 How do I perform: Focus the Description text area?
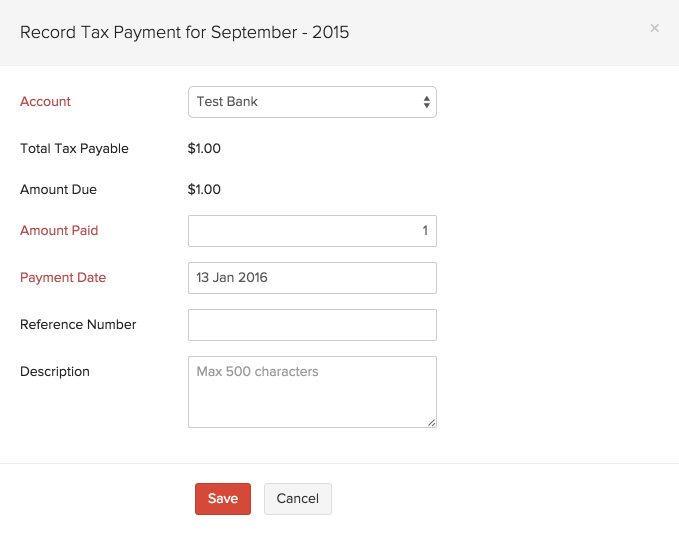coord(312,391)
